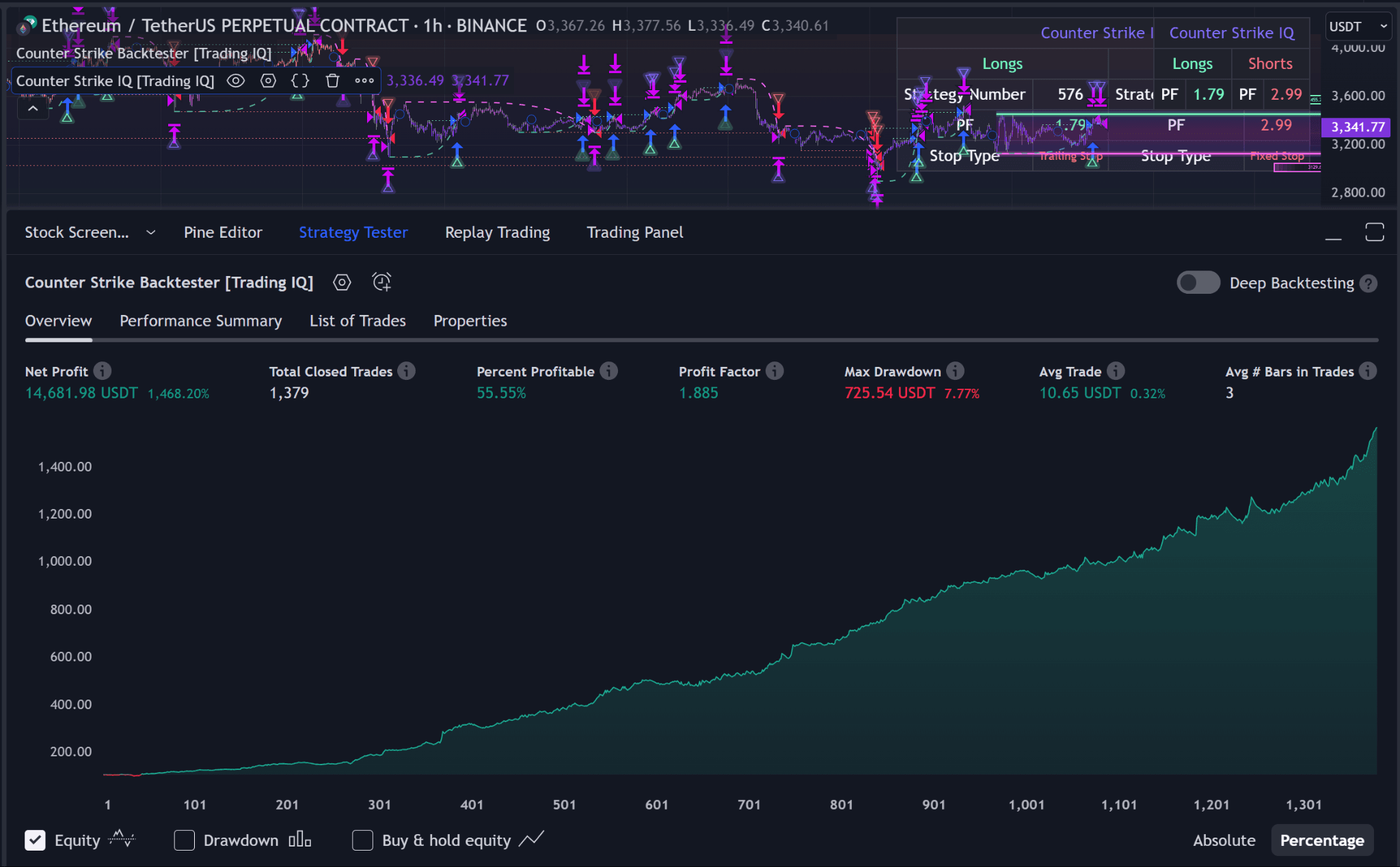This screenshot has height=867, width=1400.
Task: Click the Counter Strike Backtester strategy title
Action: [x=169, y=282]
